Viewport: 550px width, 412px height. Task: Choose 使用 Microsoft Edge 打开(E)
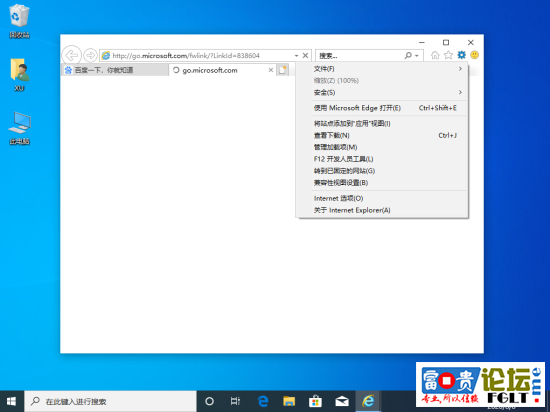tap(382, 108)
